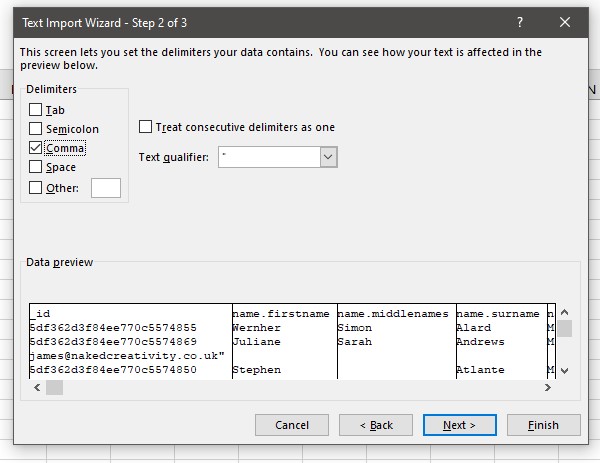Click id 5df362d3f84ee770c5574869 in preview

(x=113, y=342)
